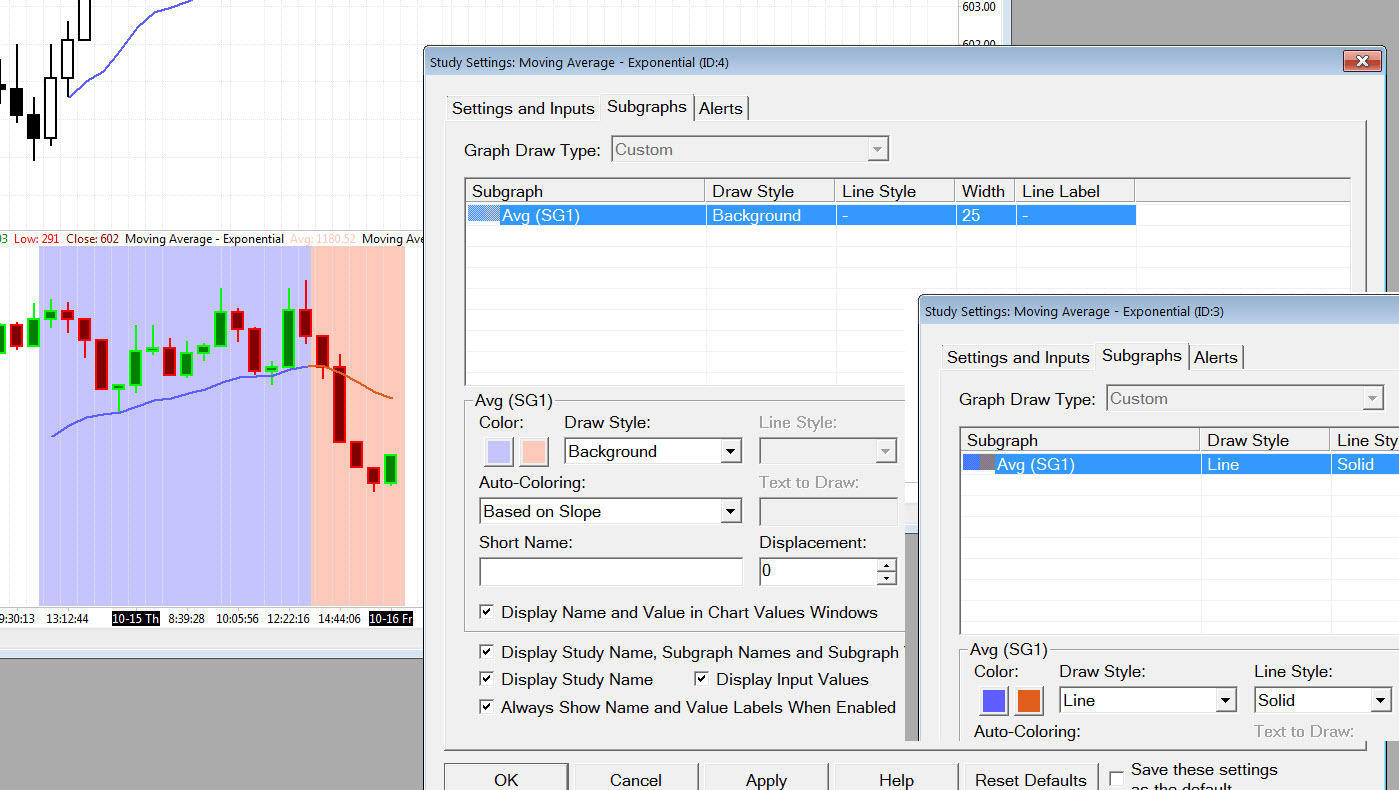Image resolution: width=1399 pixels, height=790 pixels.
Task: Click the 603.00 price label on chart scale
Action: pos(978,7)
